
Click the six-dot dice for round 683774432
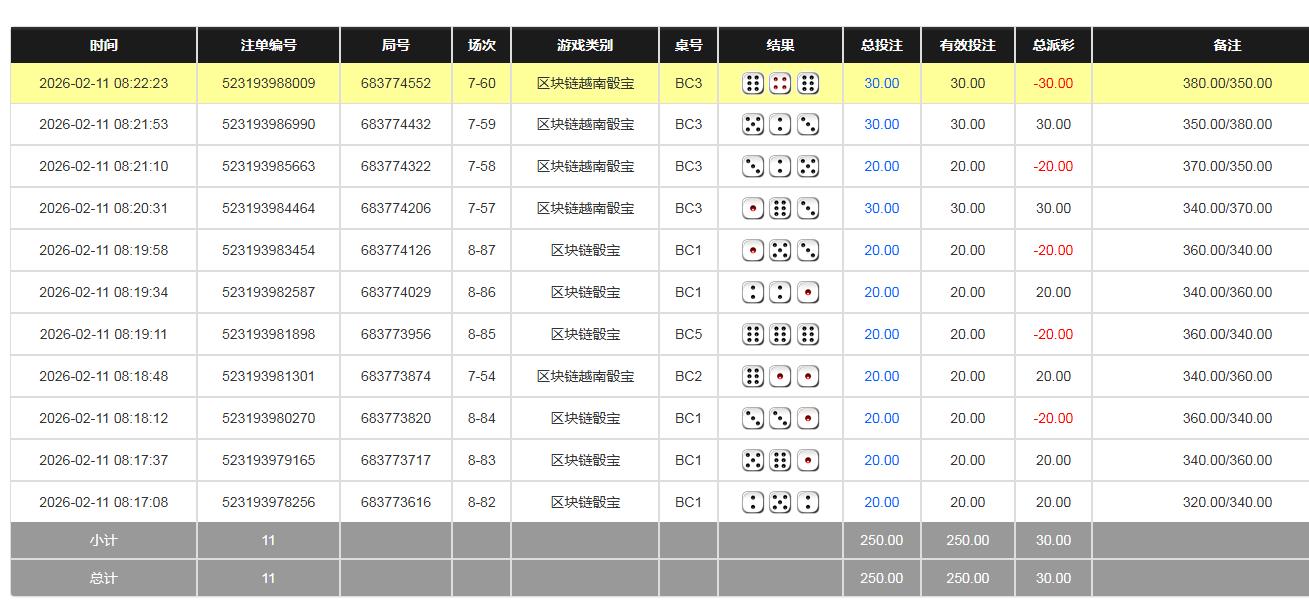[753, 124]
